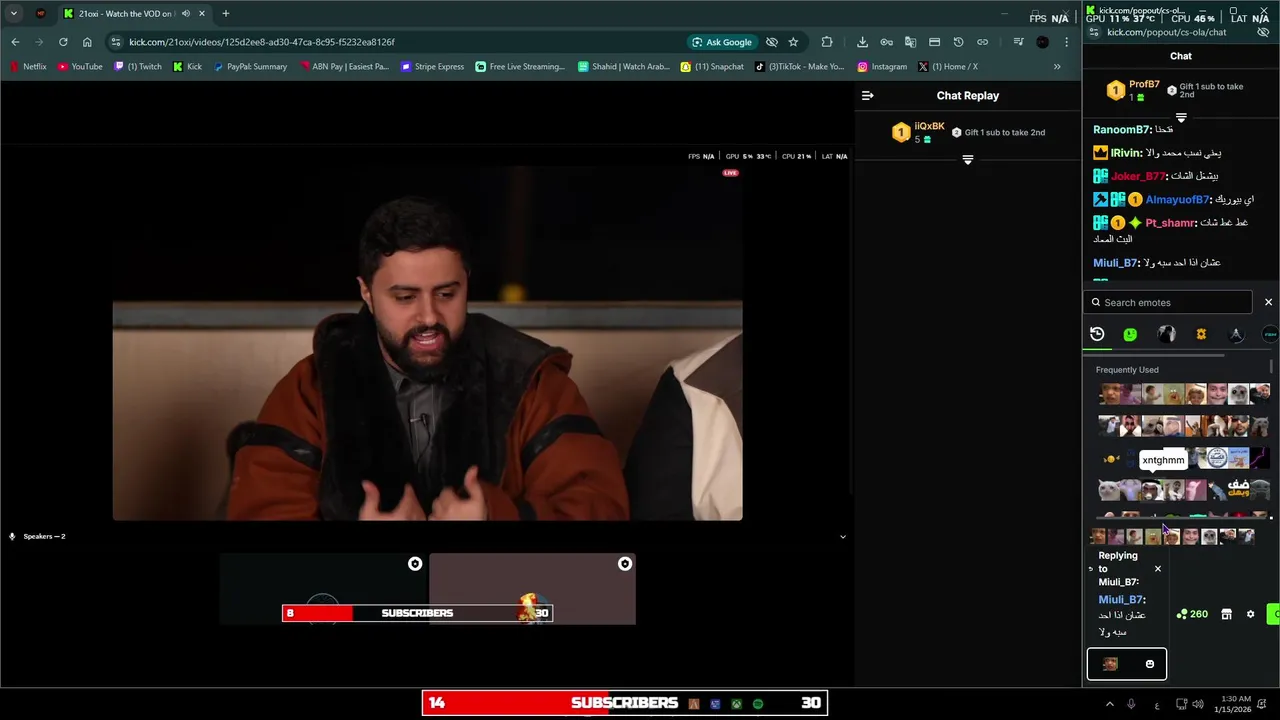Image resolution: width=1280 pixels, height=720 pixels.
Task: Click ProfB7 in popout chat leaderboard
Action: (x=1144, y=85)
